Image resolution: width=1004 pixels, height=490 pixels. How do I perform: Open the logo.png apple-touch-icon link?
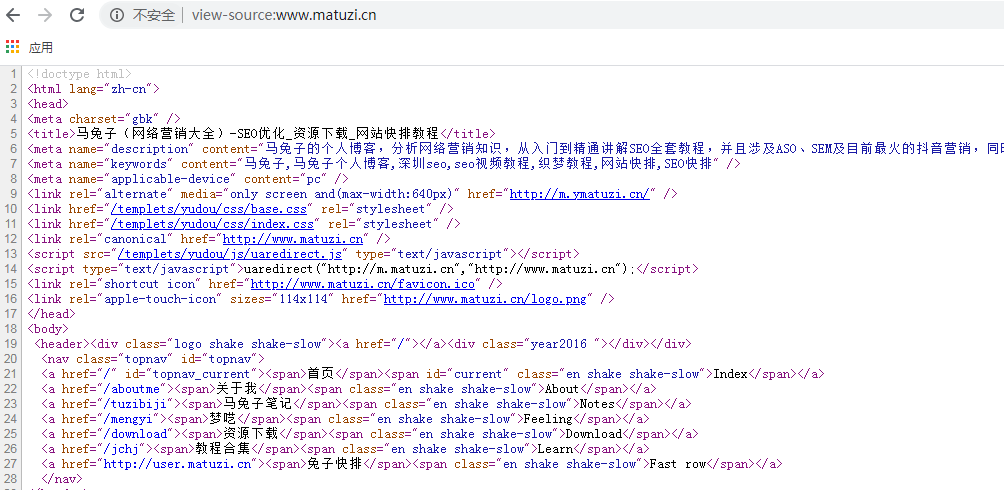coord(485,298)
